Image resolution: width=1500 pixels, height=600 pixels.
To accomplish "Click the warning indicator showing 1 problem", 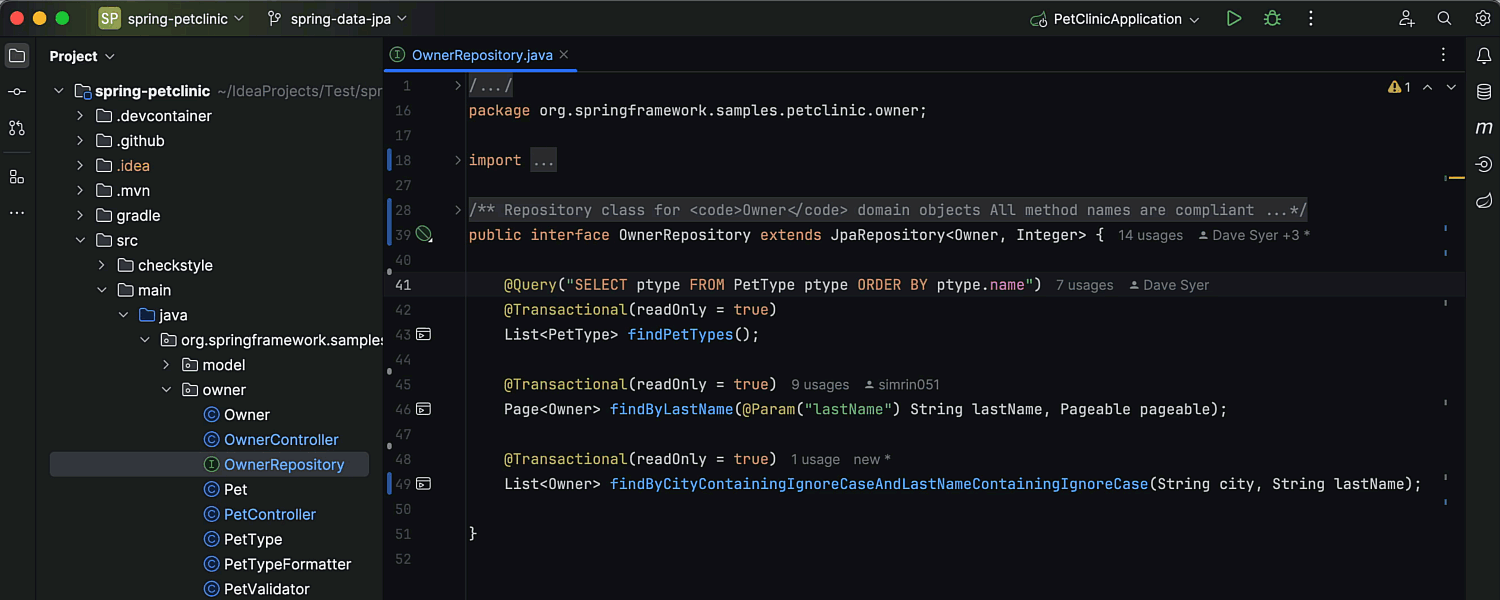I will coord(1399,88).
